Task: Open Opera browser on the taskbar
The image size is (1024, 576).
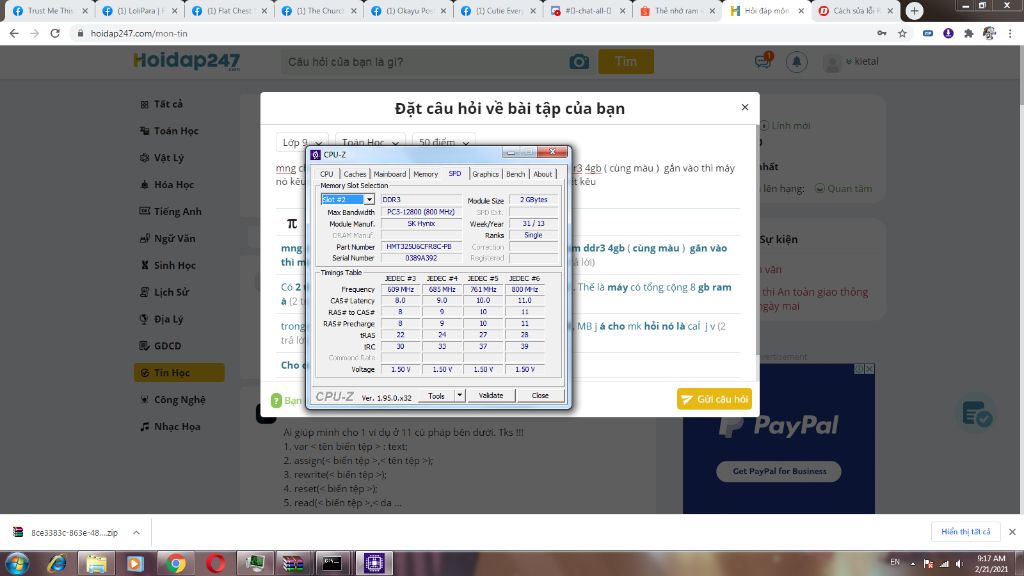Action: 216,563
